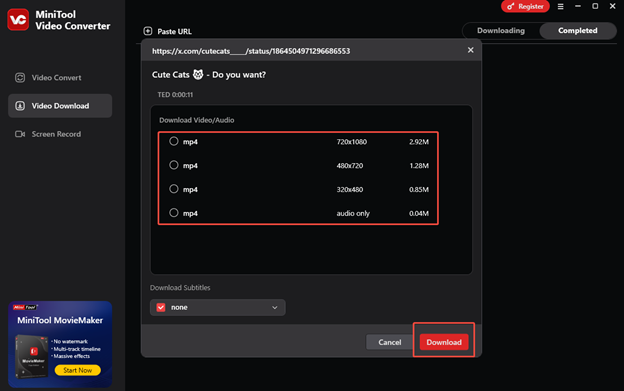
Task: Click the audio only text
Action: [x=353, y=214]
